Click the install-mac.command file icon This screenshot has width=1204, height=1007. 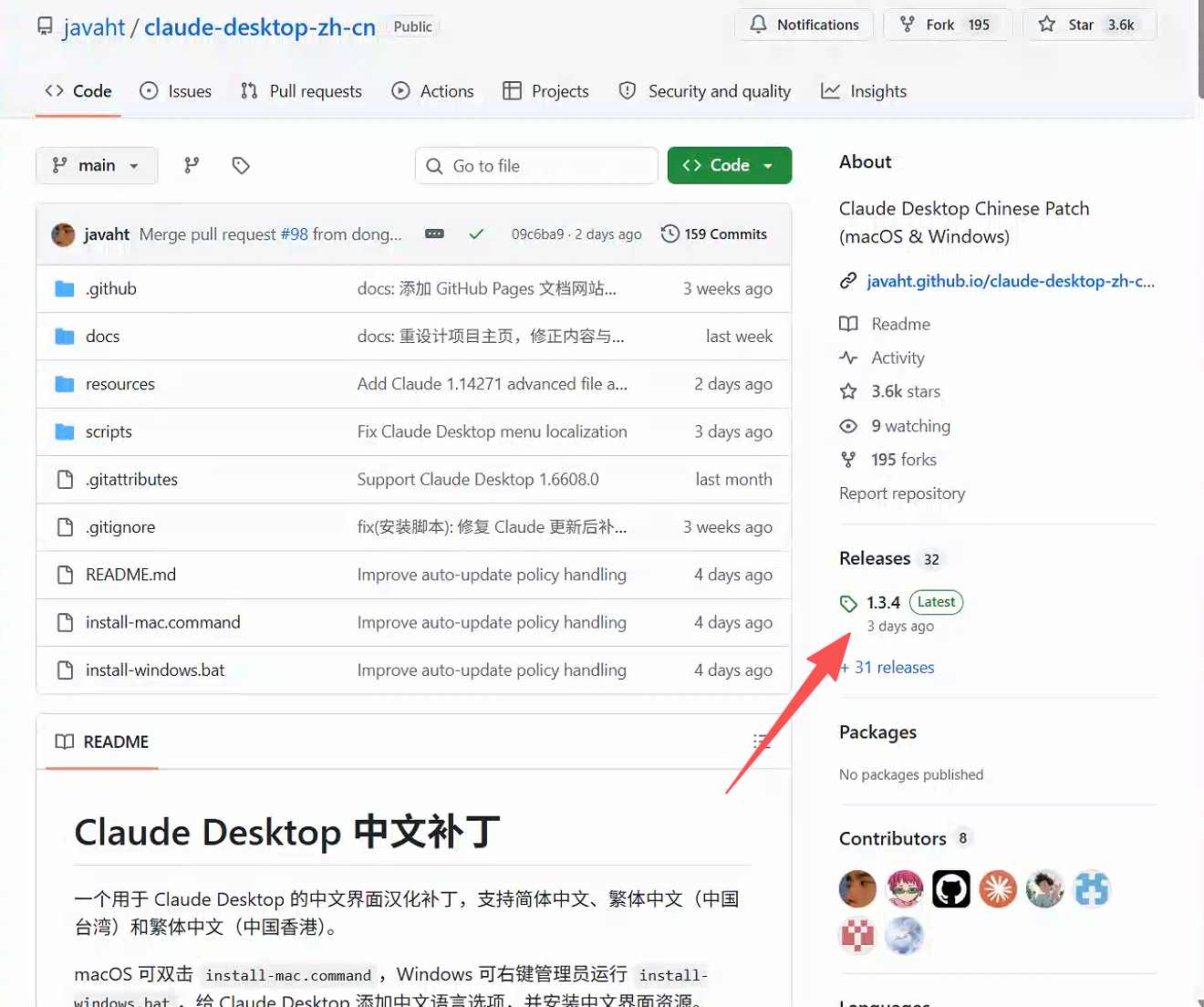pos(65,622)
